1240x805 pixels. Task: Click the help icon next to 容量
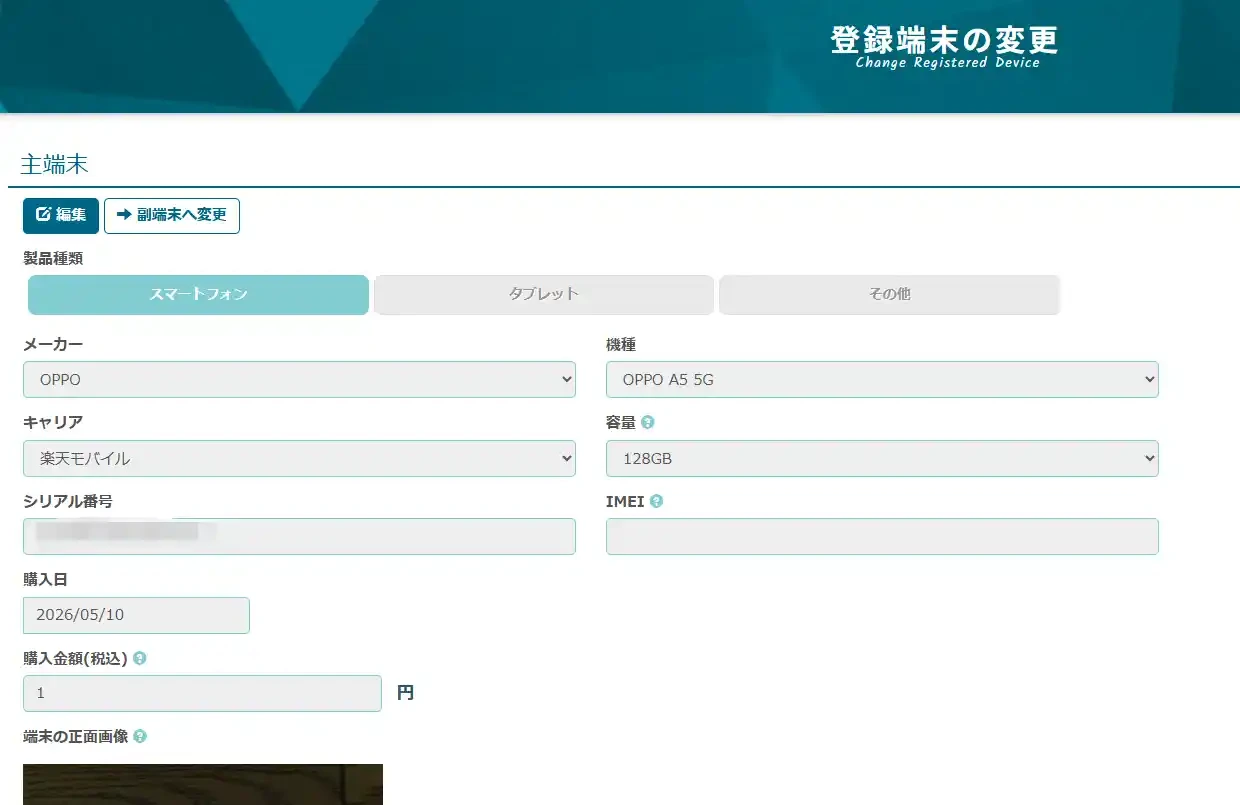648,422
